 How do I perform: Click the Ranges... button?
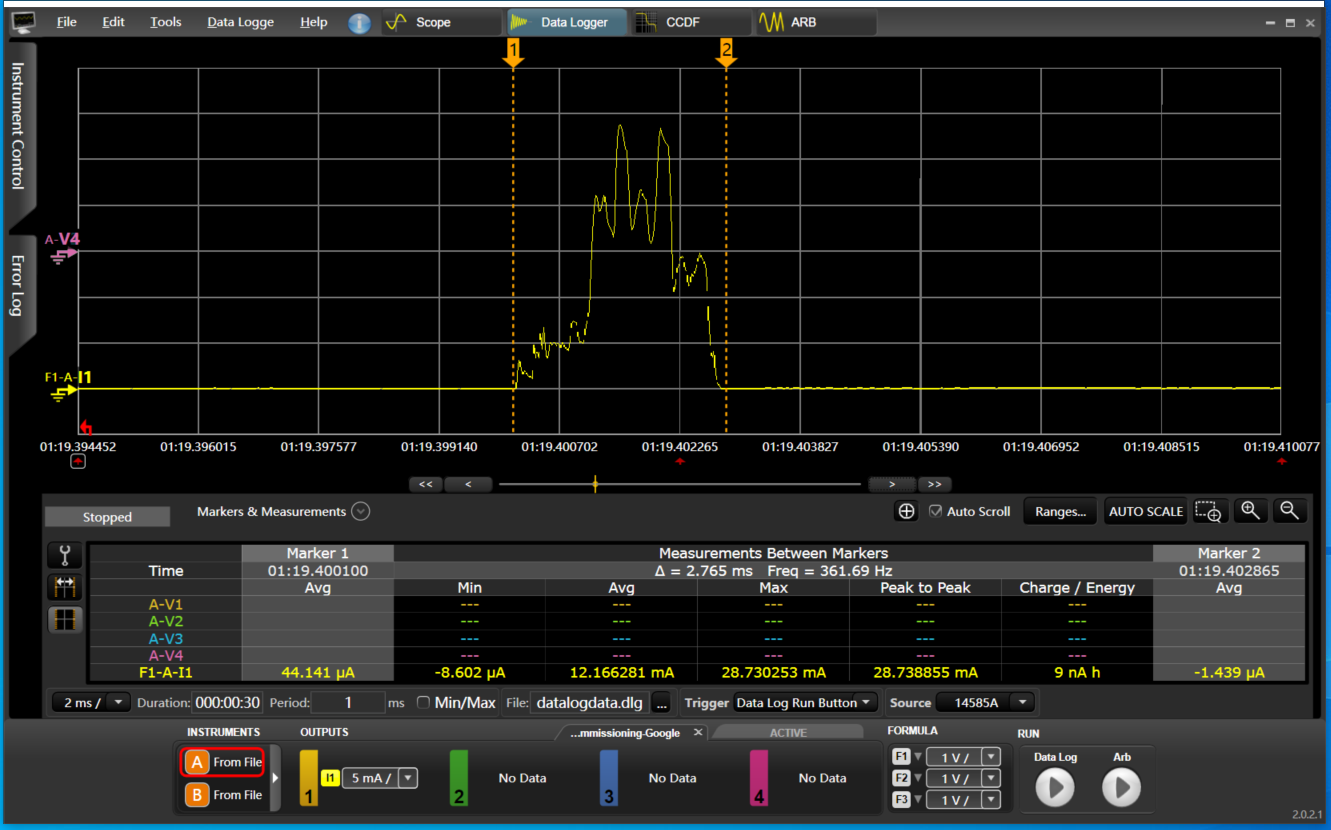[1060, 511]
